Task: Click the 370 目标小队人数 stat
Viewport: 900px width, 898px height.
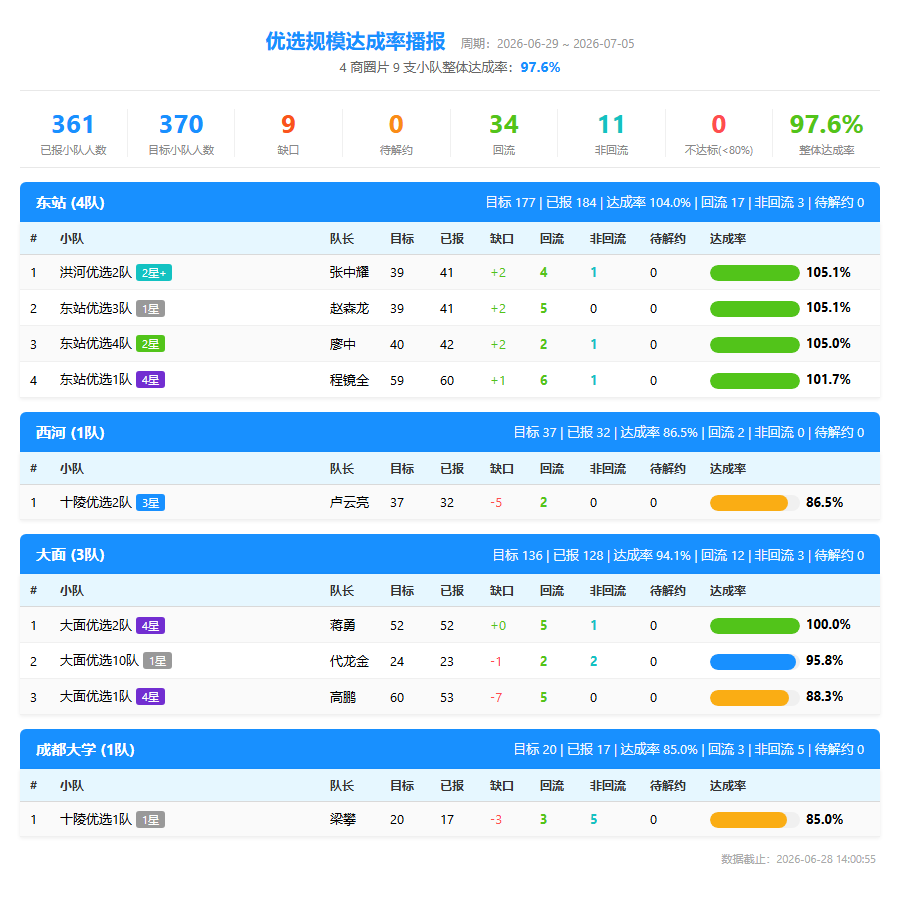Action: (181, 134)
